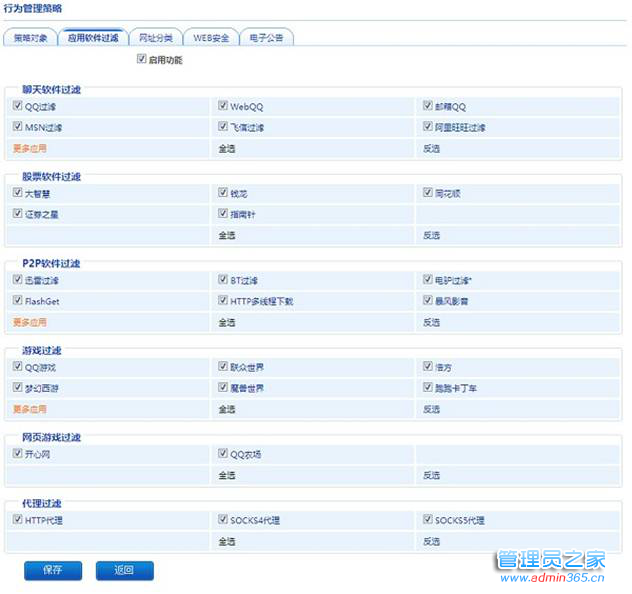Click 反选 in 代理过滤 section
This screenshot has width=632, height=594.
pos(432,542)
